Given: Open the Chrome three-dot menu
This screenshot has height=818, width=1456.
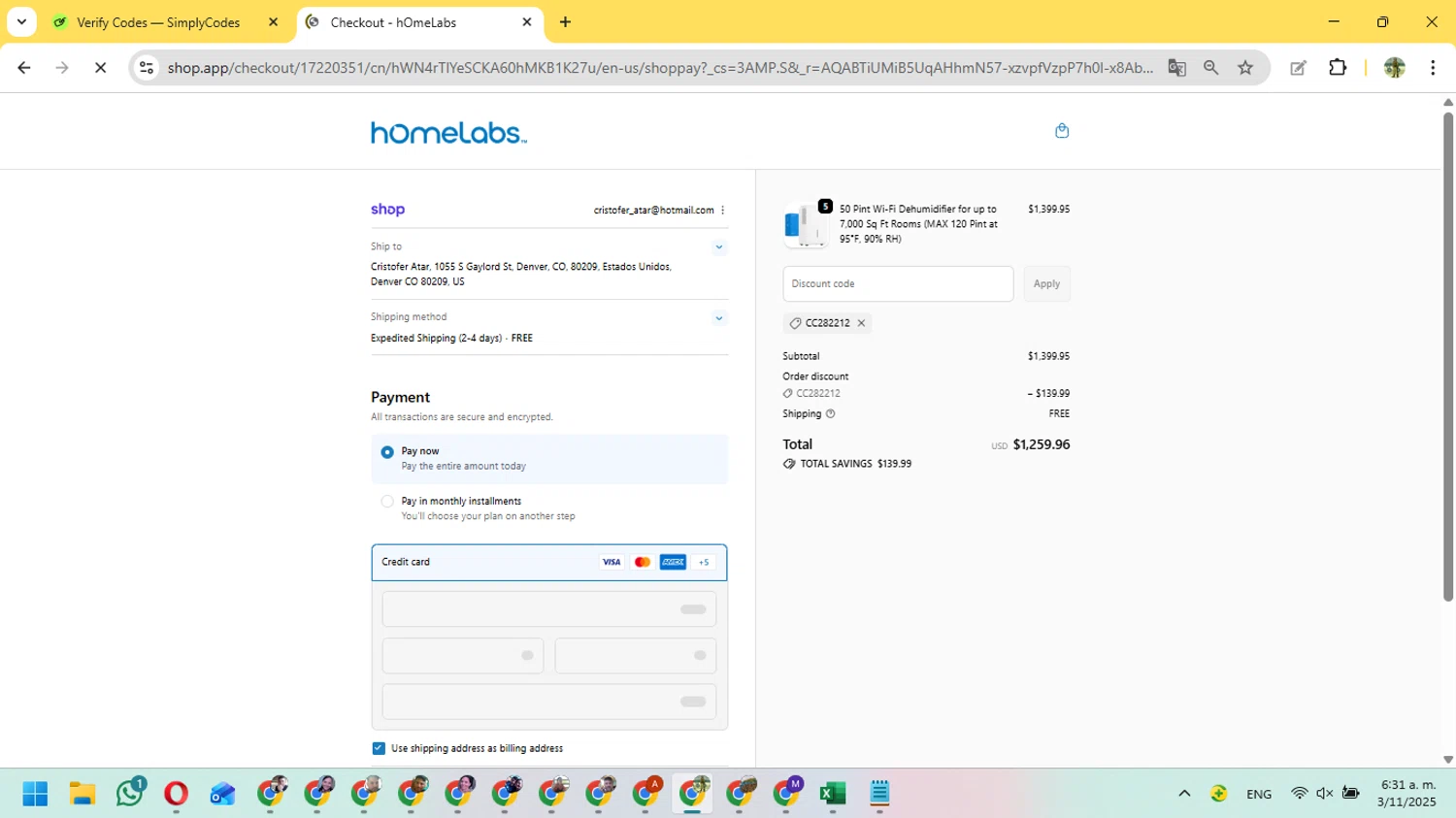Looking at the screenshot, I should [x=1433, y=68].
